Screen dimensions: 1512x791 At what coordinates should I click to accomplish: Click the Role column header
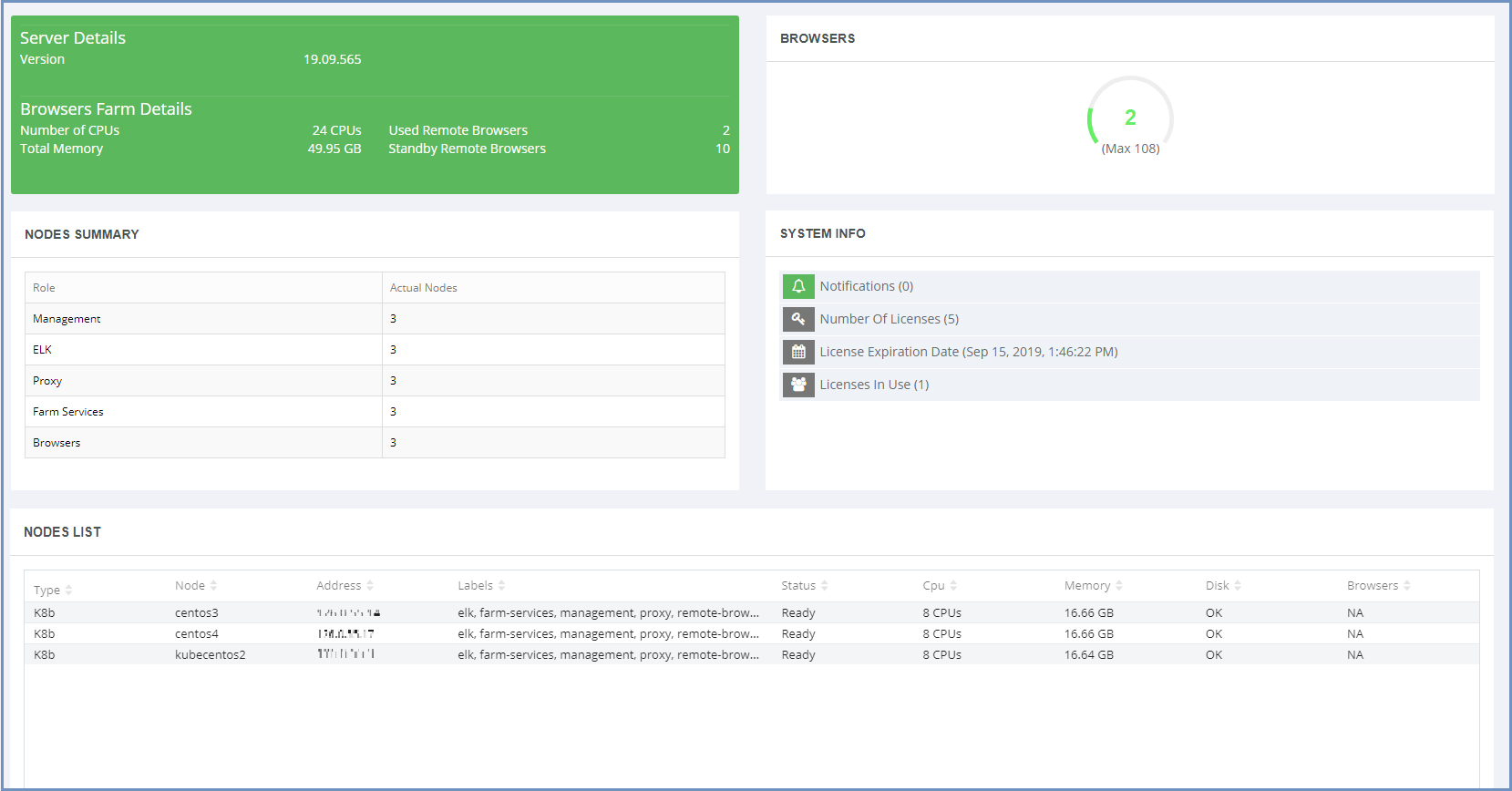click(44, 288)
